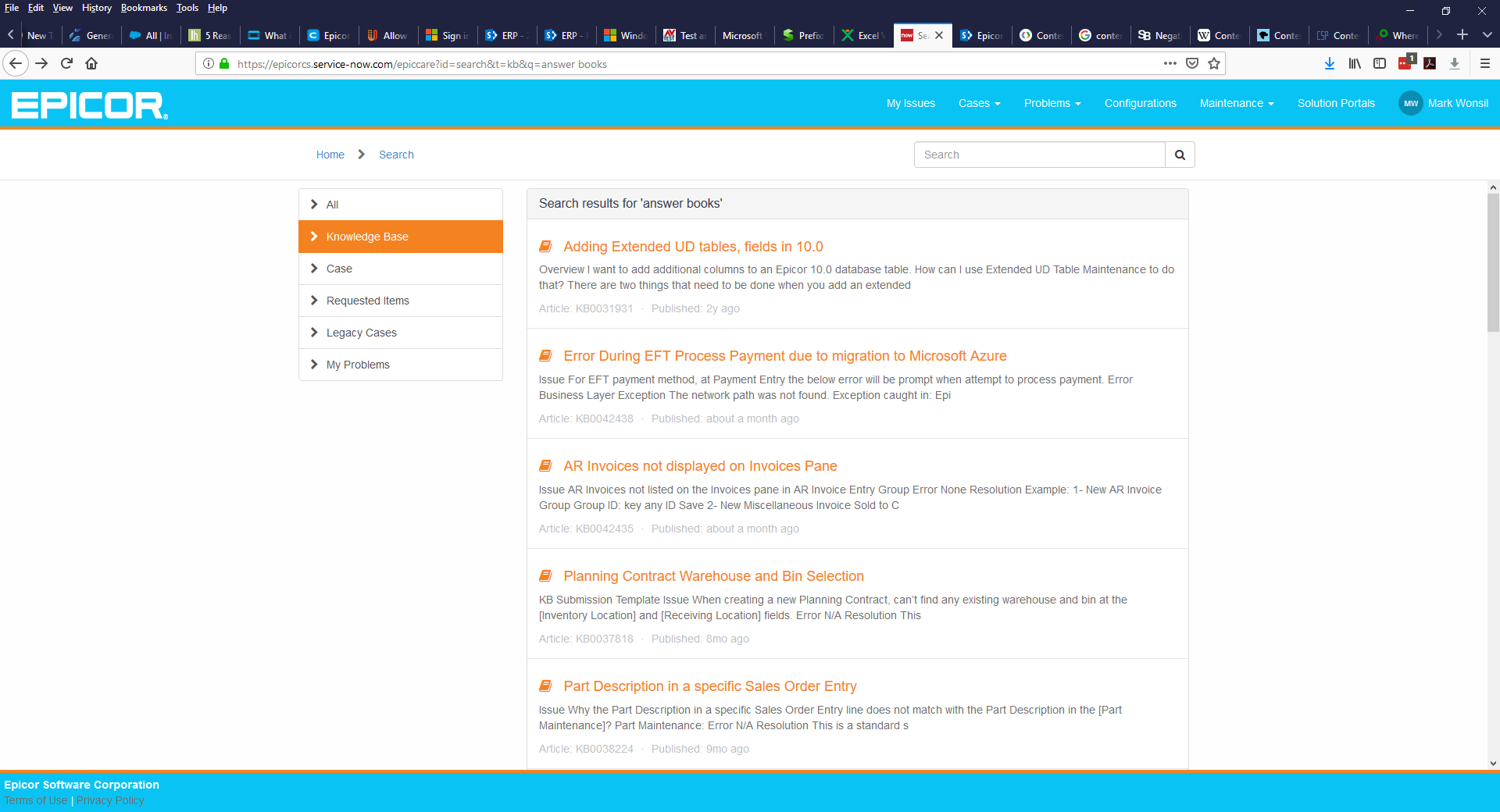View site information icon in address bar
1500x812 pixels.
click(x=209, y=63)
